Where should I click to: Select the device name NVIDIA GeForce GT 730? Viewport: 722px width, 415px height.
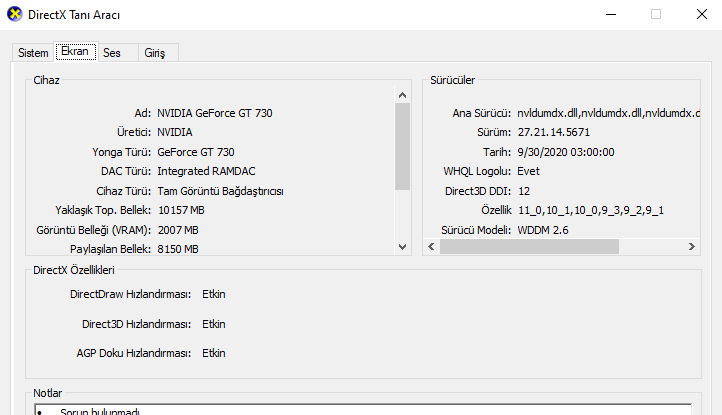coord(215,113)
